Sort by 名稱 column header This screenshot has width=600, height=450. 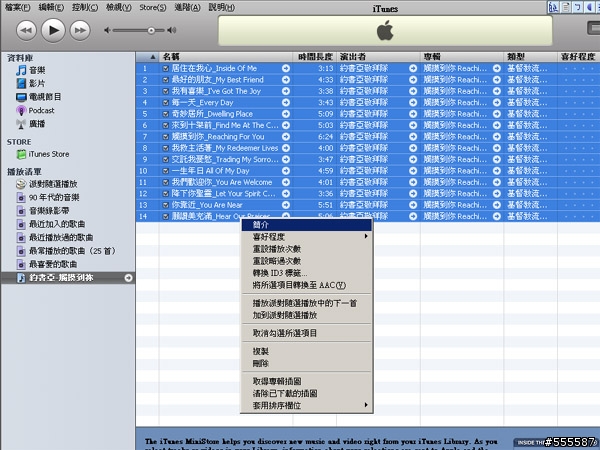pos(226,57)
